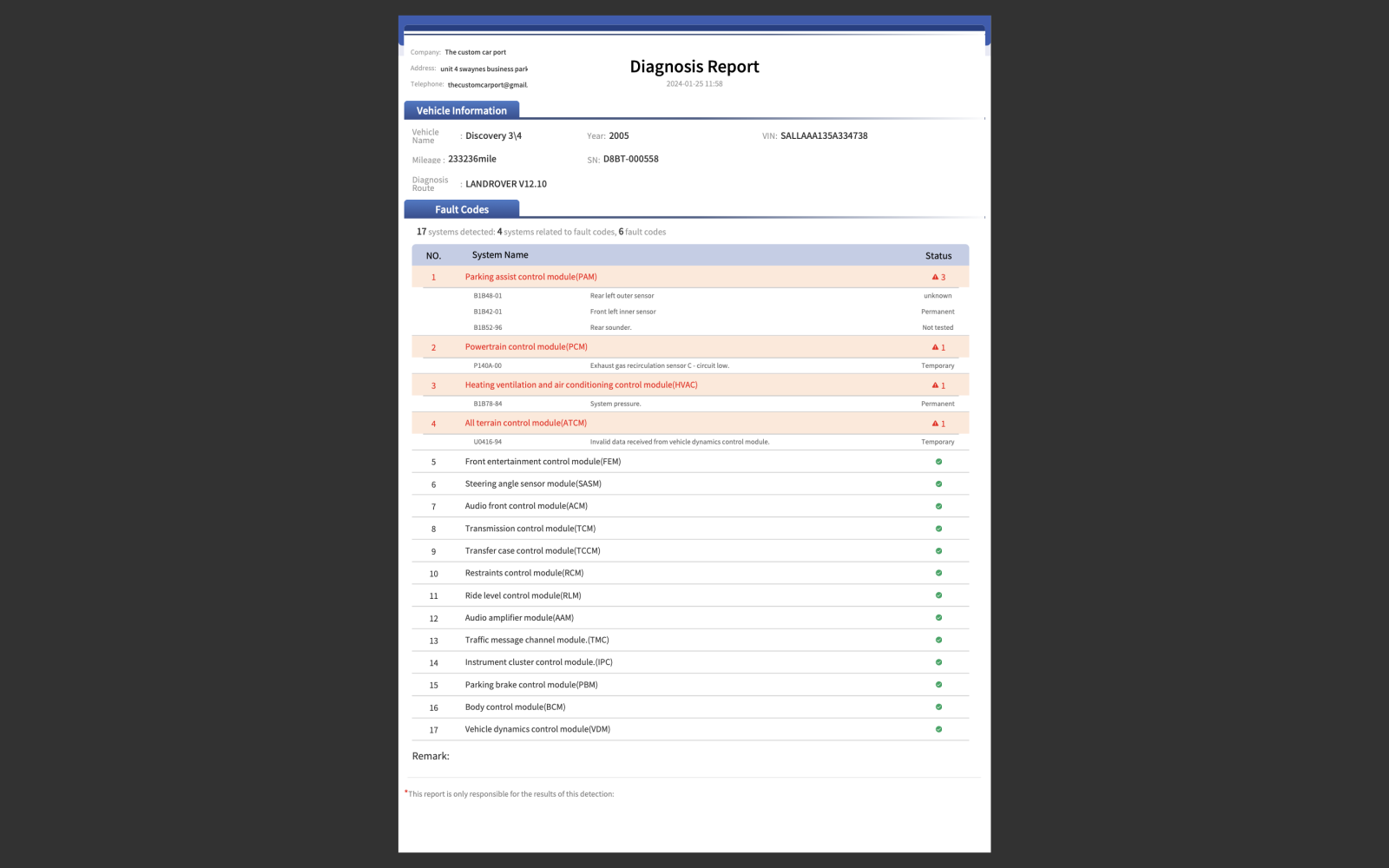Click the Remark: label

click(431, 756)
